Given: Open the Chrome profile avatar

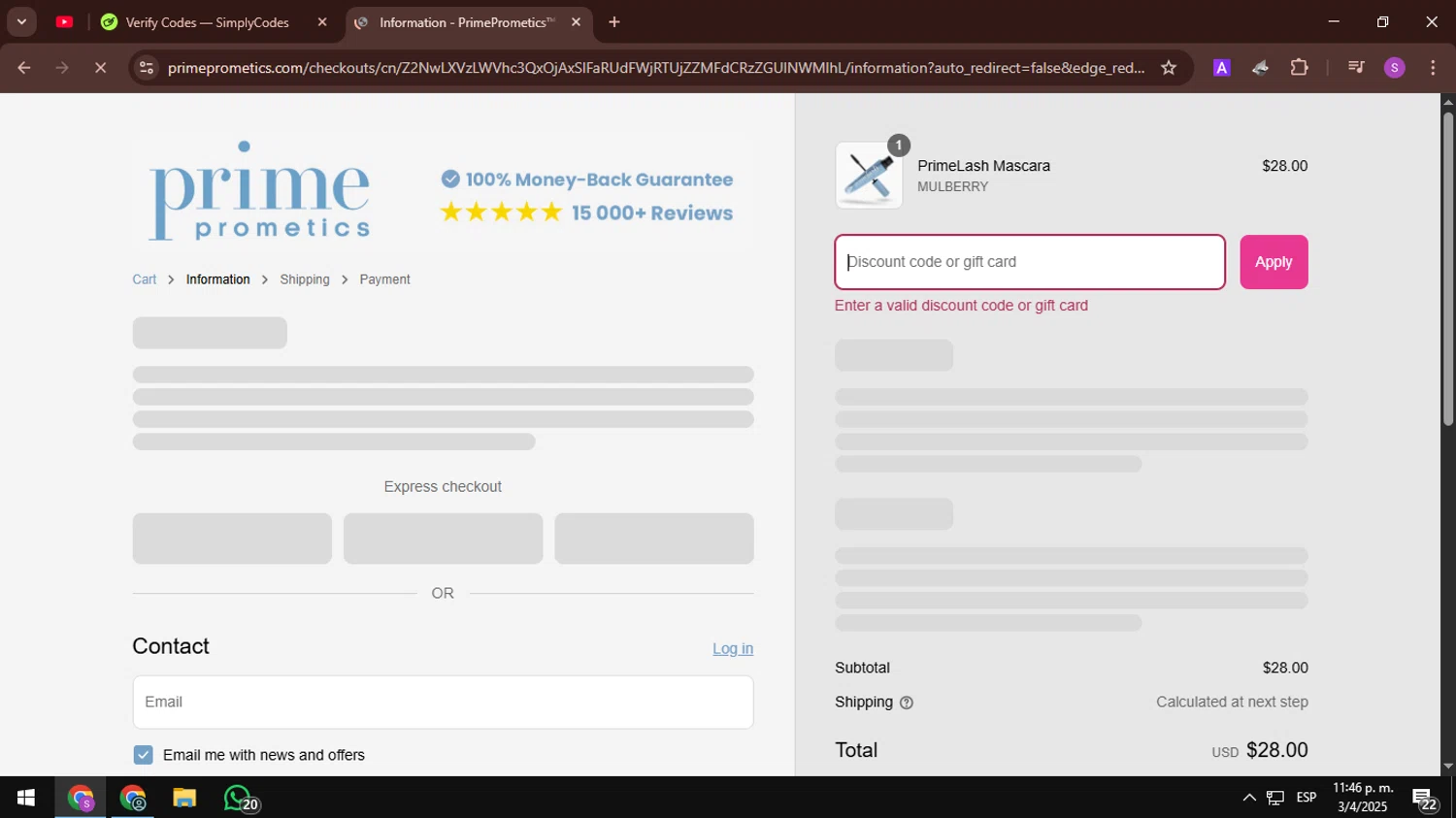Looking at the screenshot, I should coord(1395,68).
